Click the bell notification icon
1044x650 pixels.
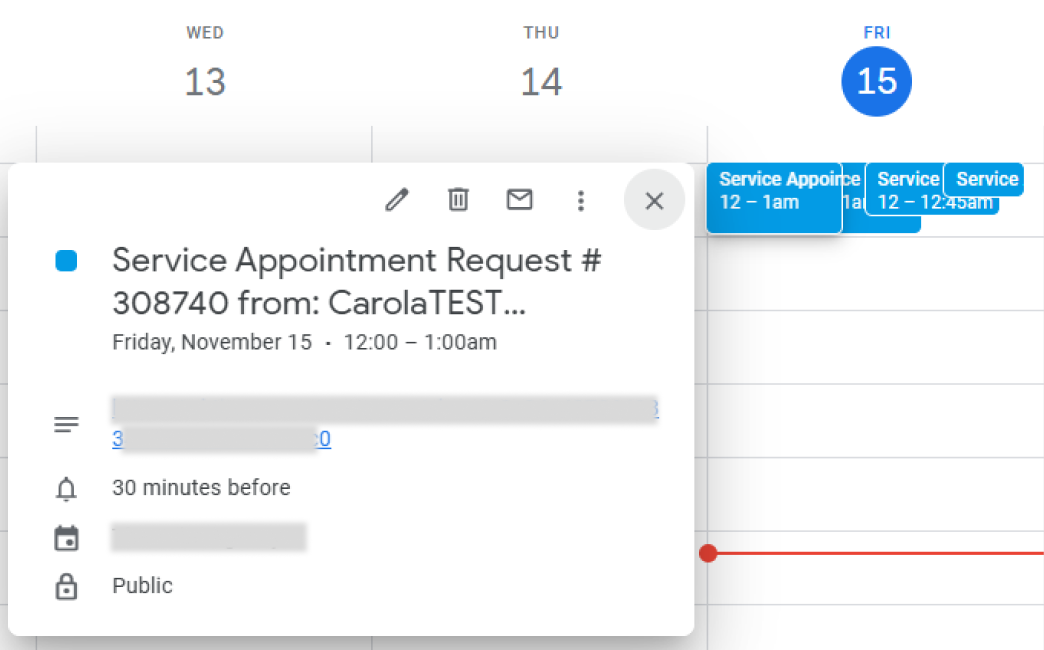66,488
